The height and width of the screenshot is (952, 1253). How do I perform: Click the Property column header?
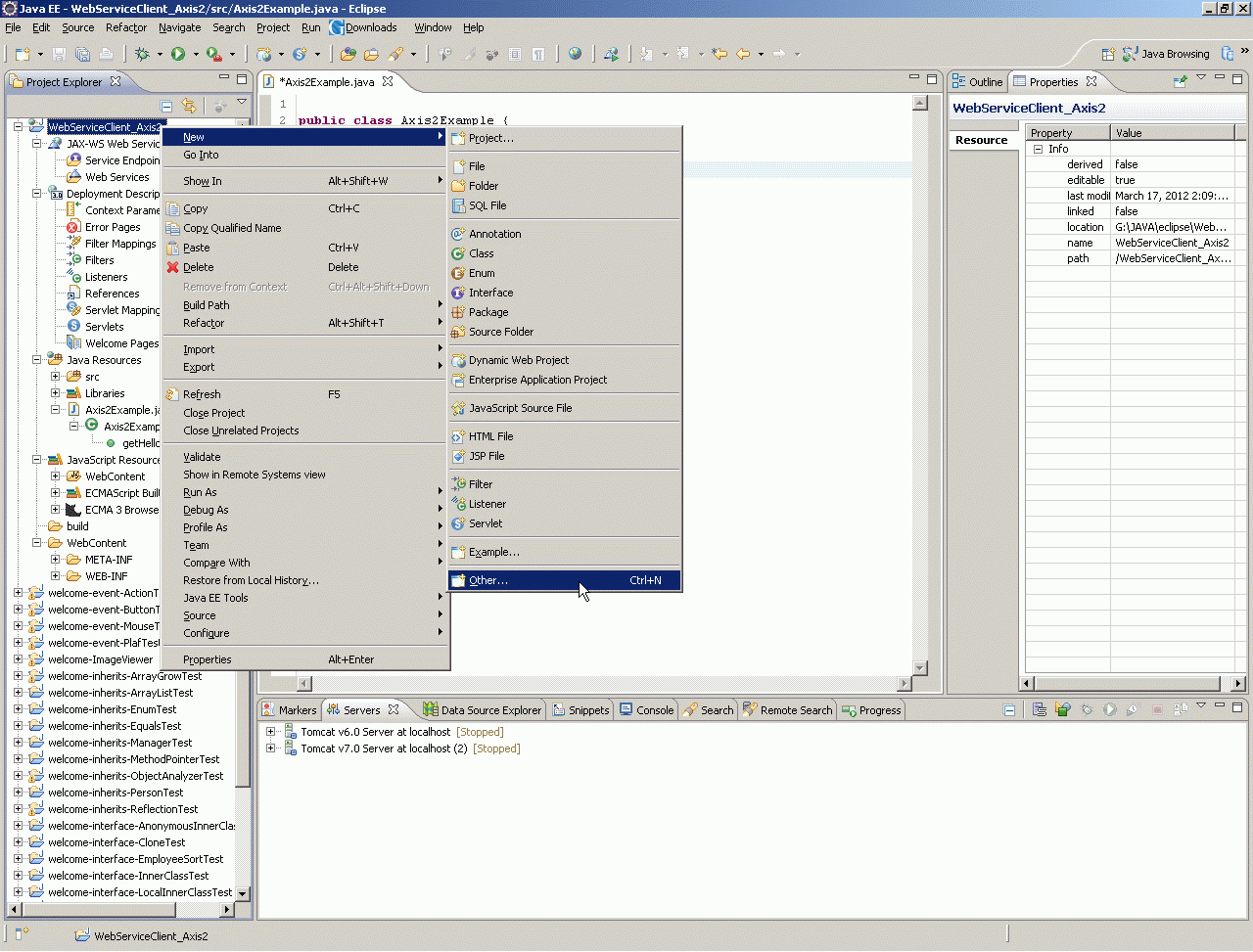pyautogui.click(x=1068, y=133)
